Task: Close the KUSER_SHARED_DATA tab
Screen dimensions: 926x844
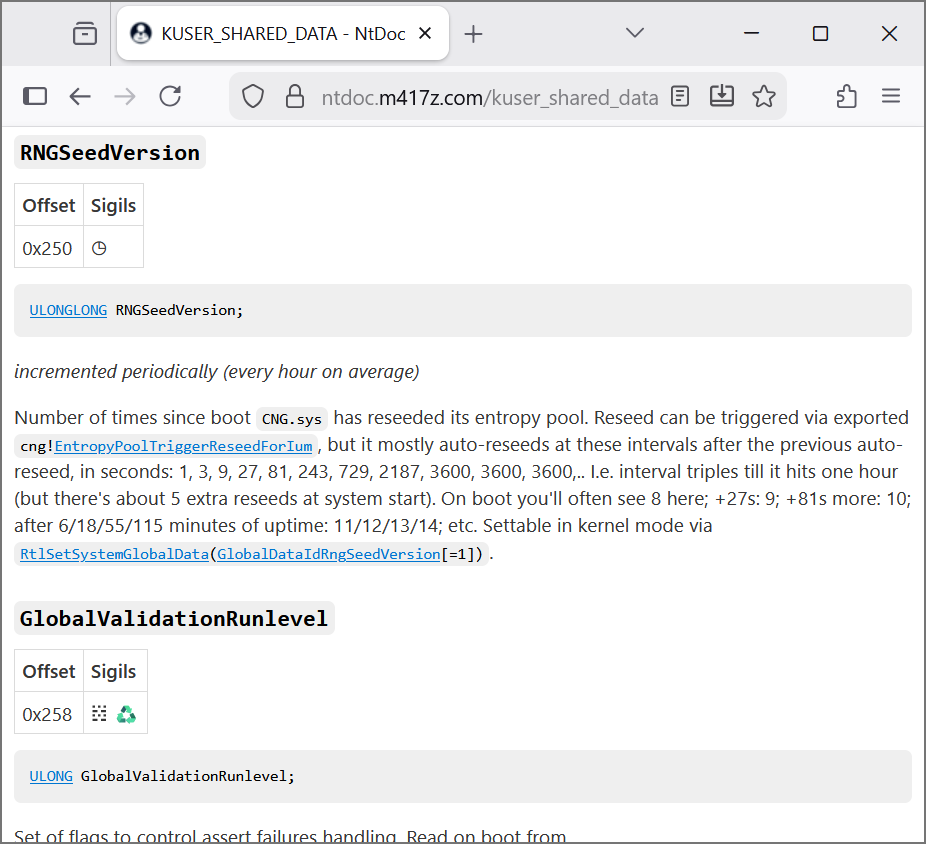Action: [425, 34]
